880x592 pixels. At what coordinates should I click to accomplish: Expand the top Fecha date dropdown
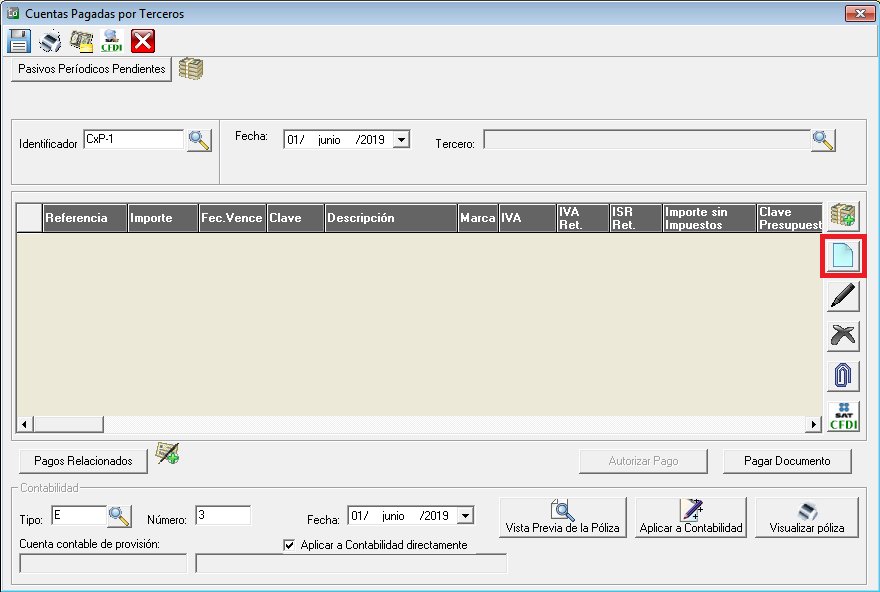point(401,140)
